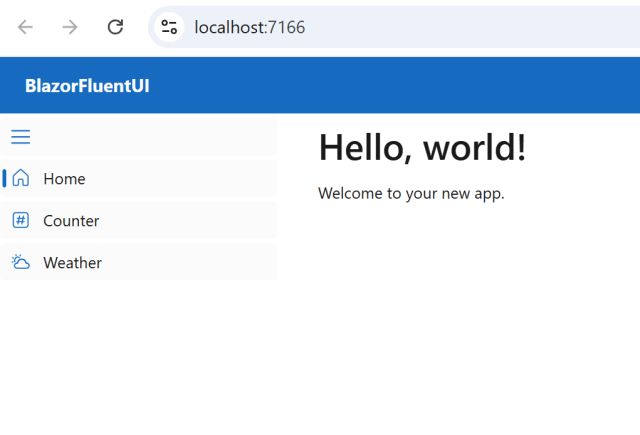Open the site information icon in address bar
The width and height of the screenshot is (640, 435).
click(169, 27)
